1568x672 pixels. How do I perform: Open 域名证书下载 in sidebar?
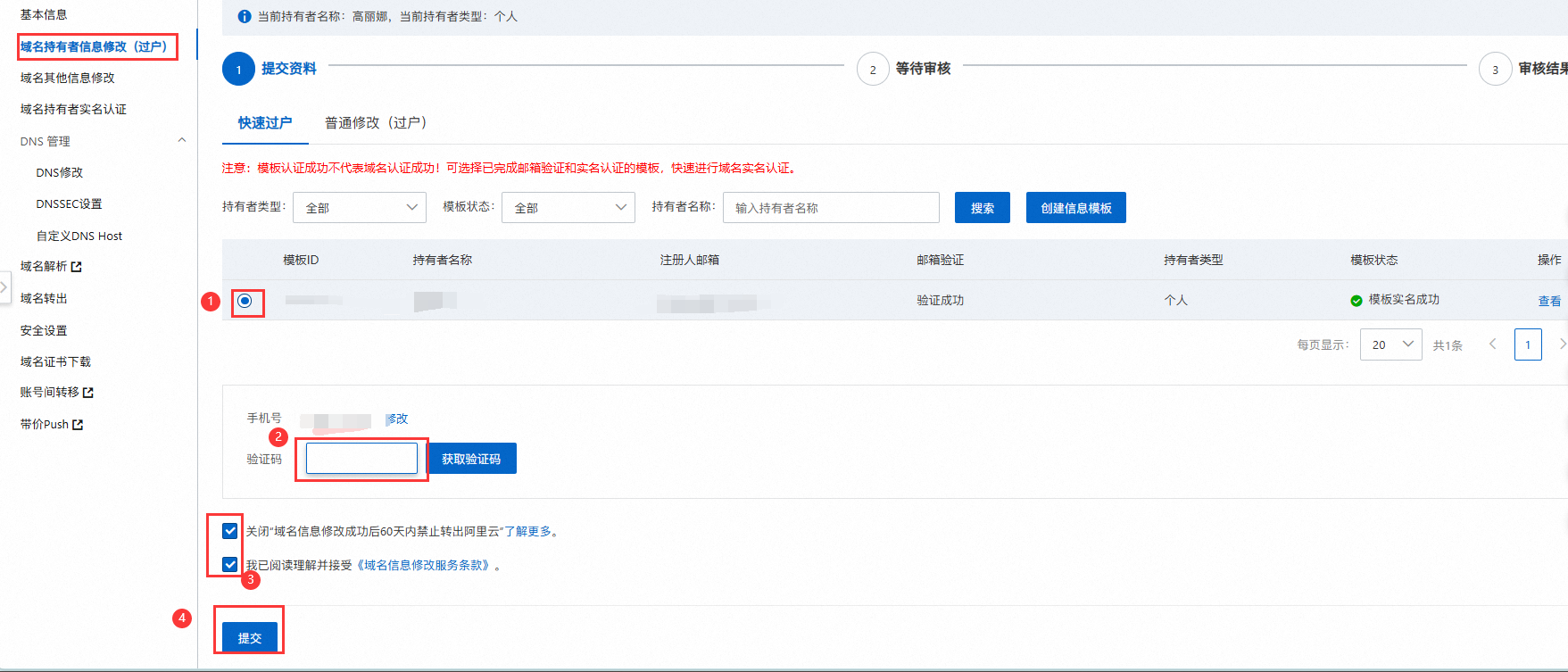point(55,361)
